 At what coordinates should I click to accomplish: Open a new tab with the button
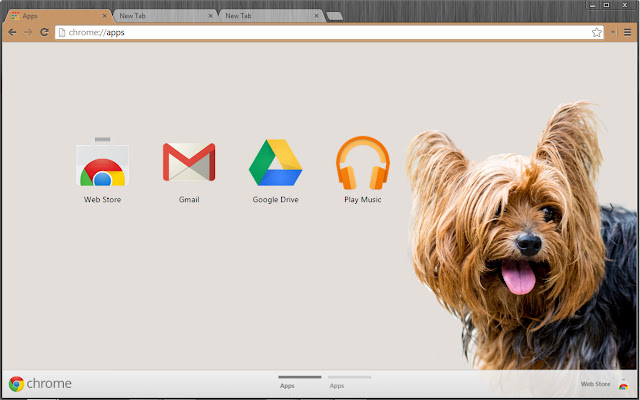click(x=335, y=16)
